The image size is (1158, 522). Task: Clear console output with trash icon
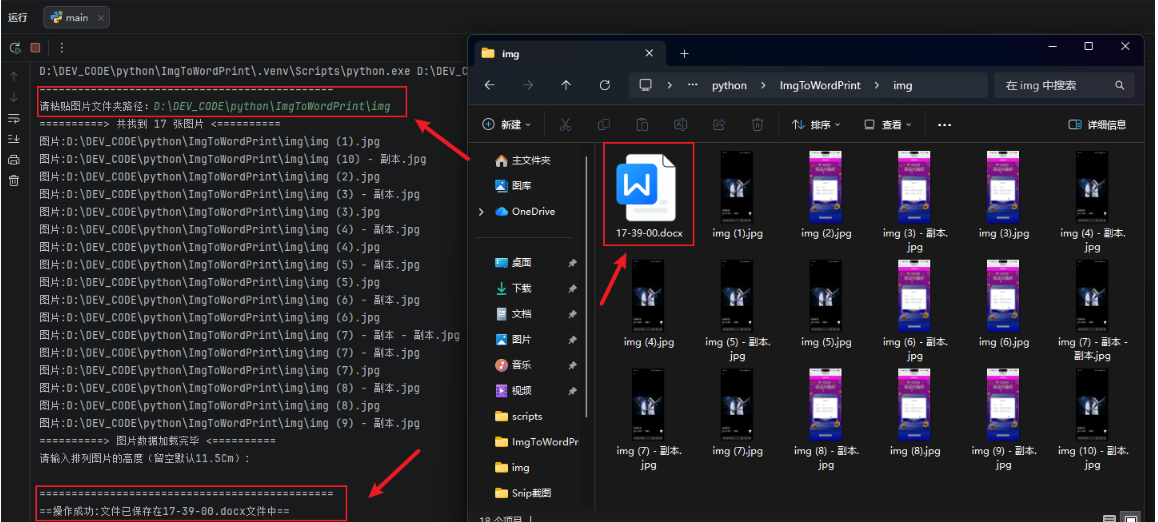(x=14, y=181)
